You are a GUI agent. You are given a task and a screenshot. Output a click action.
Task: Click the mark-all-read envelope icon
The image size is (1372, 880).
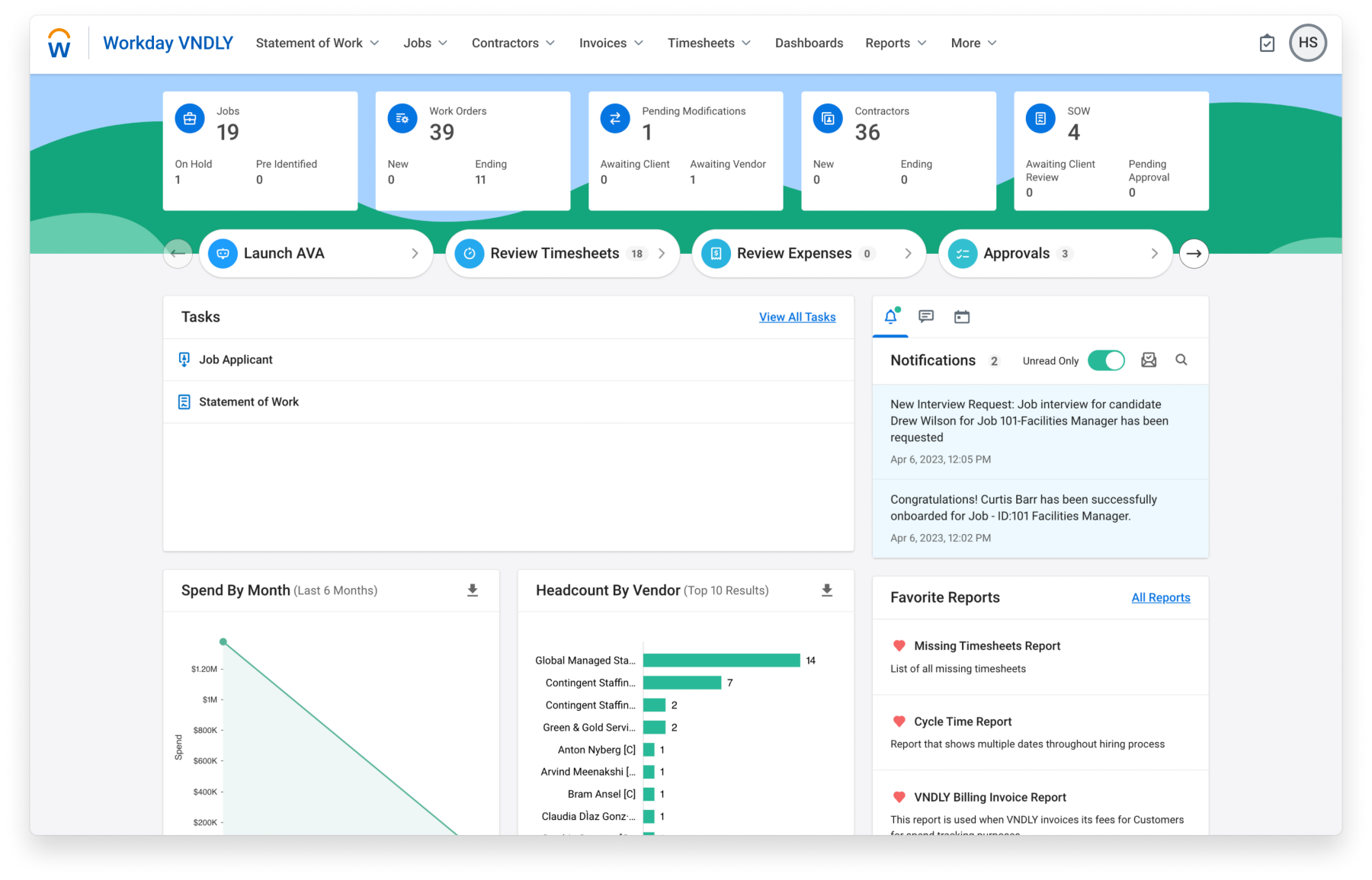coord(1149,360)
